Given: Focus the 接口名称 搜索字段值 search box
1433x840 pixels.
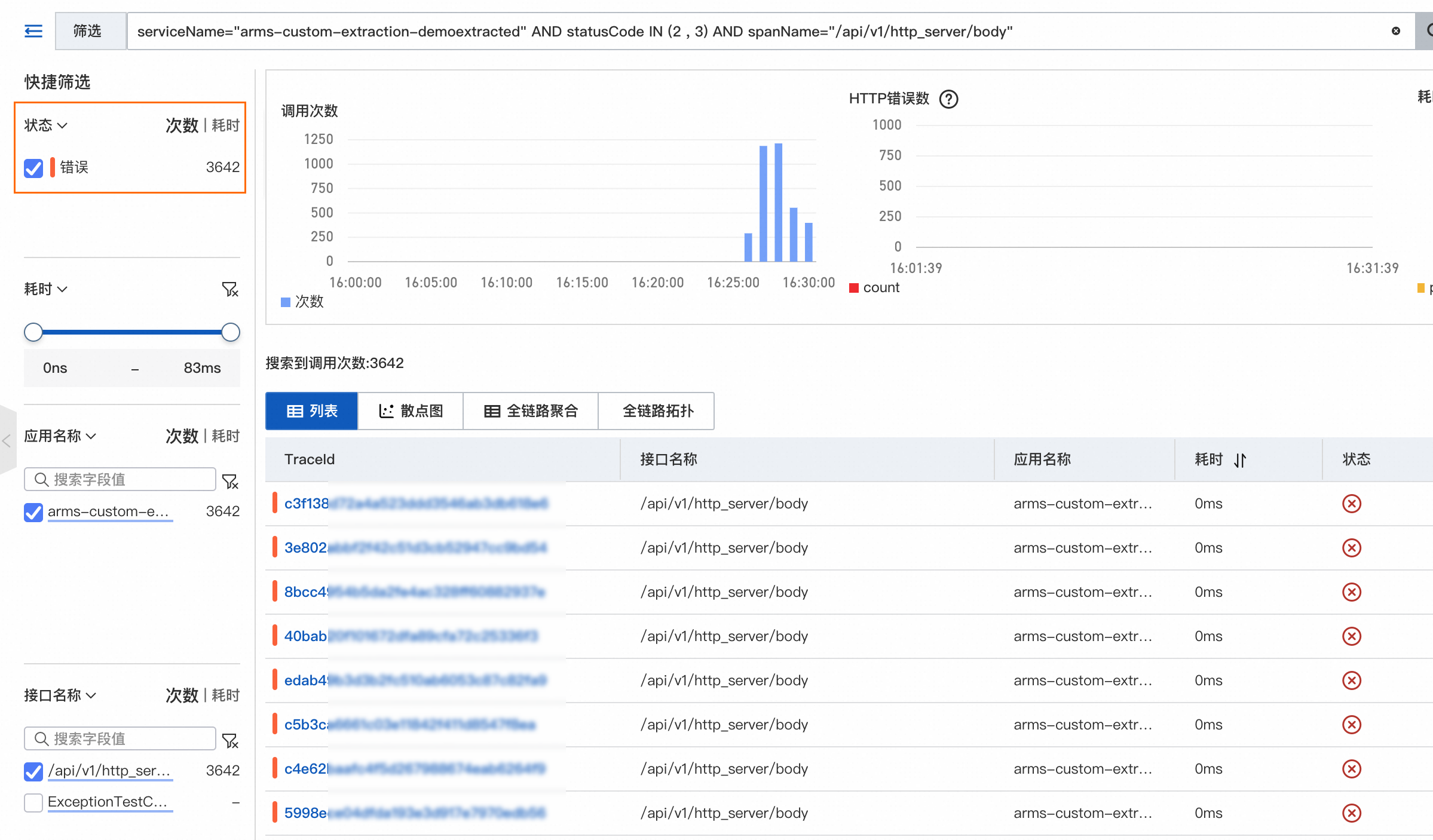Looking at the screenshot, I should click(x=120, y=739).
